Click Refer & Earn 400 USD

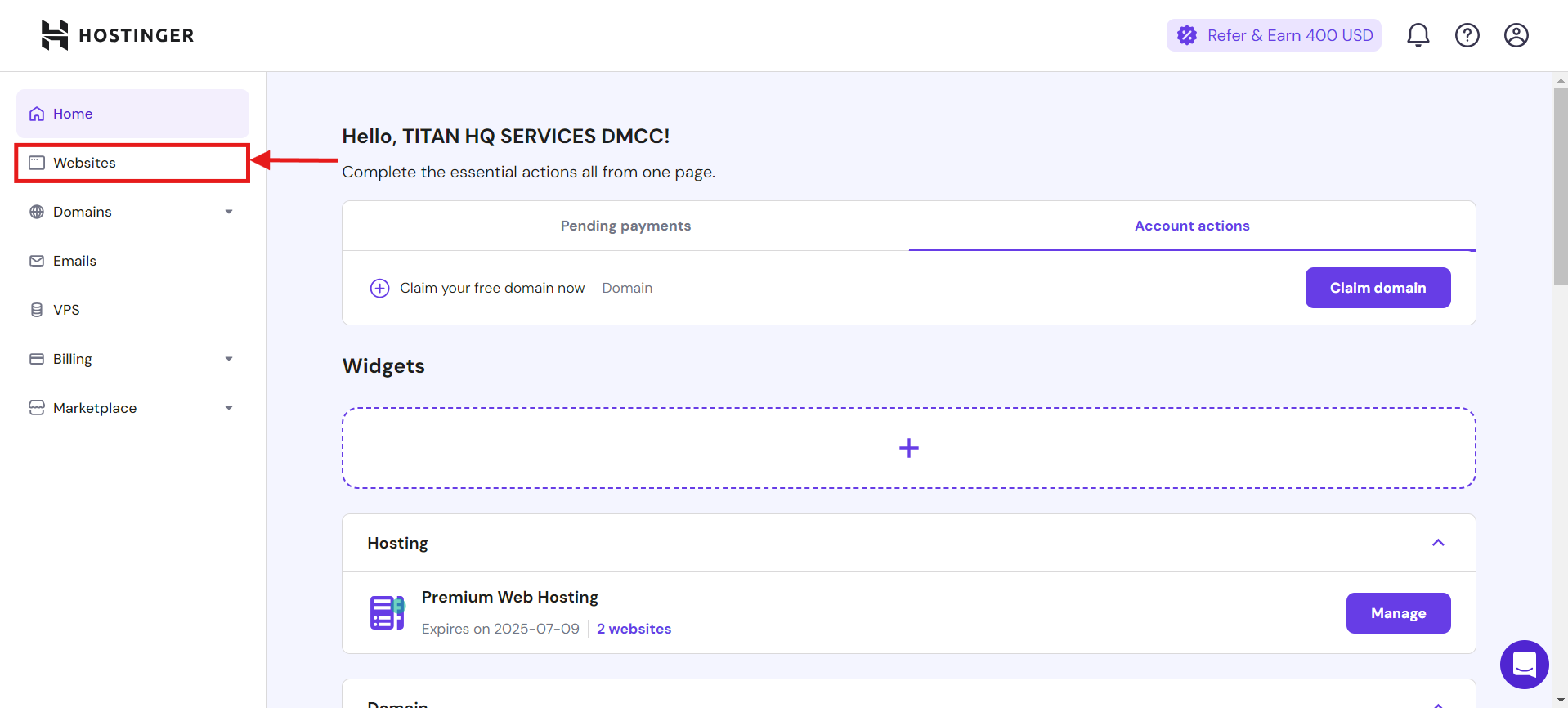click(x=1274, y=35)
